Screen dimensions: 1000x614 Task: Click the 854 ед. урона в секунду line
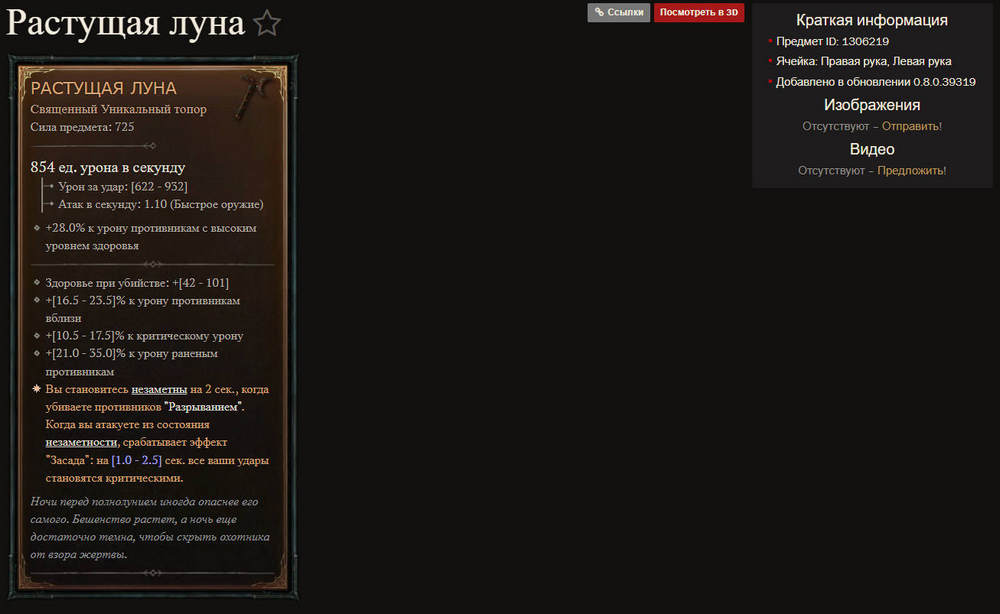(108, 167)
